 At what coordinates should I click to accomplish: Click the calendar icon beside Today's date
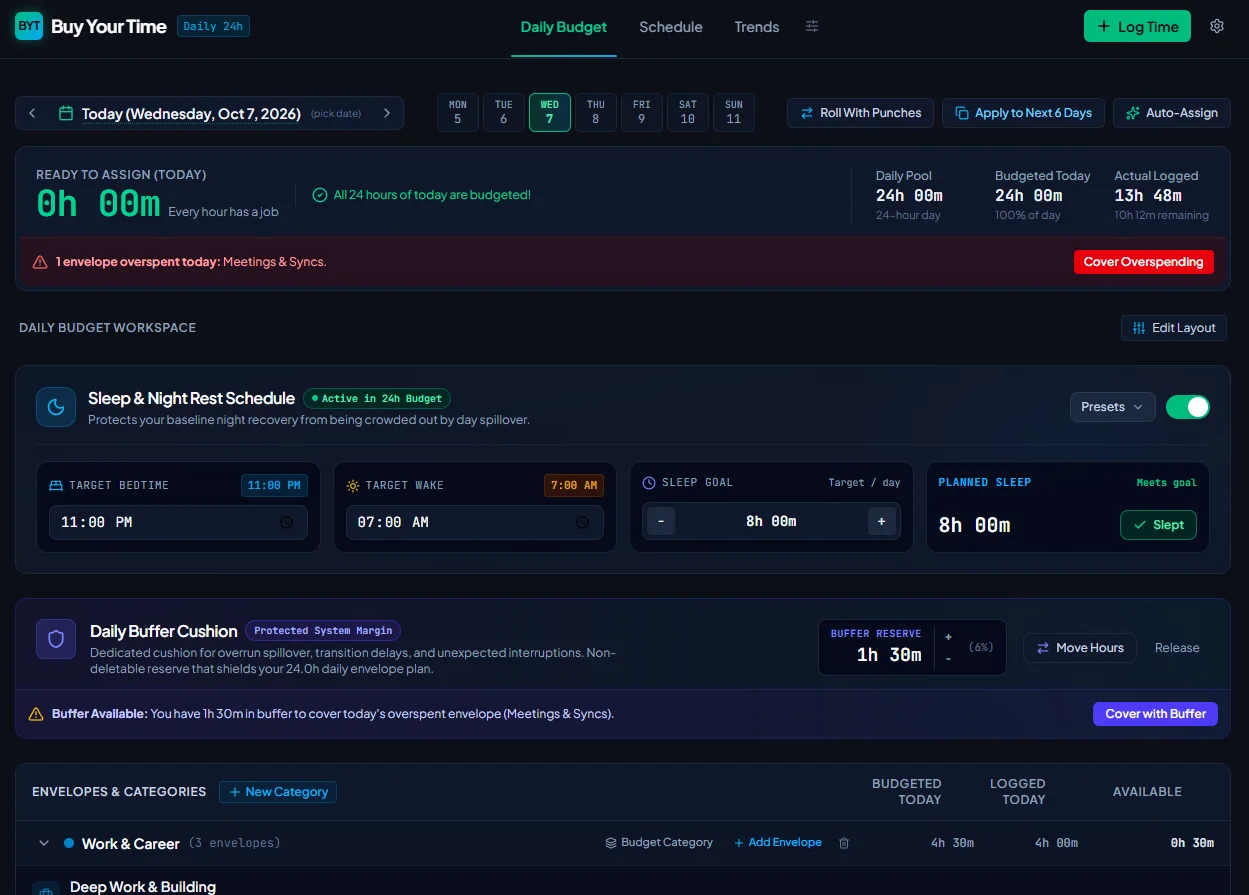click(66, 113)
